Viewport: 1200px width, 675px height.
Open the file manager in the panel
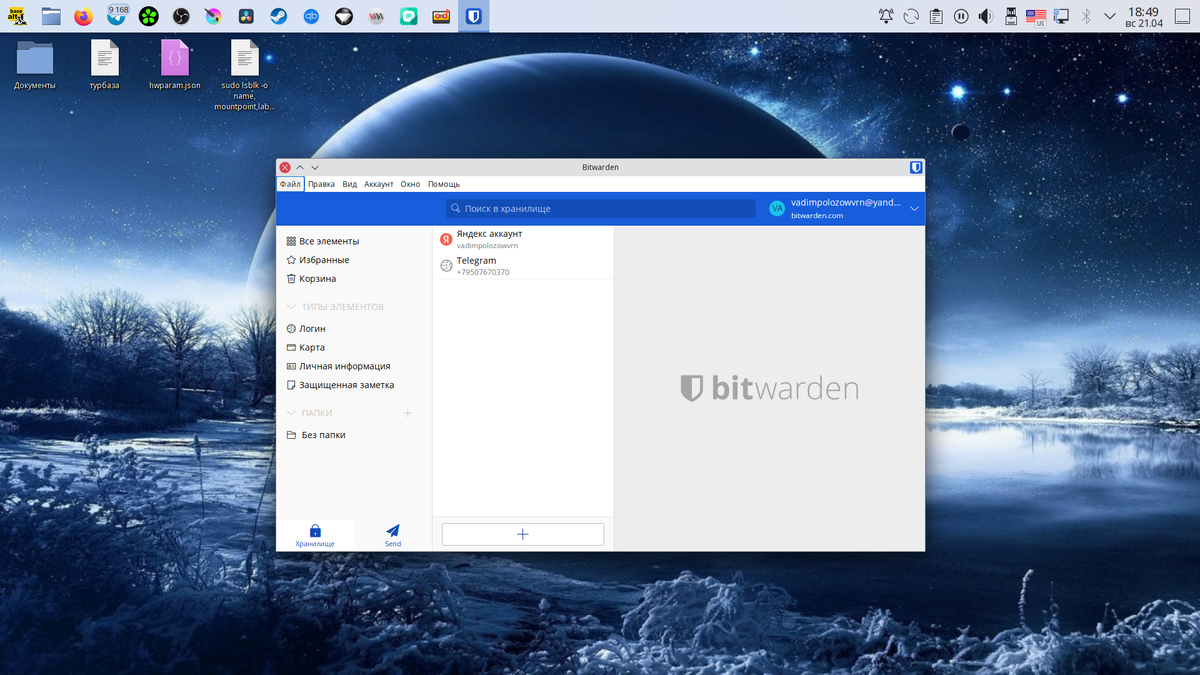51,16
